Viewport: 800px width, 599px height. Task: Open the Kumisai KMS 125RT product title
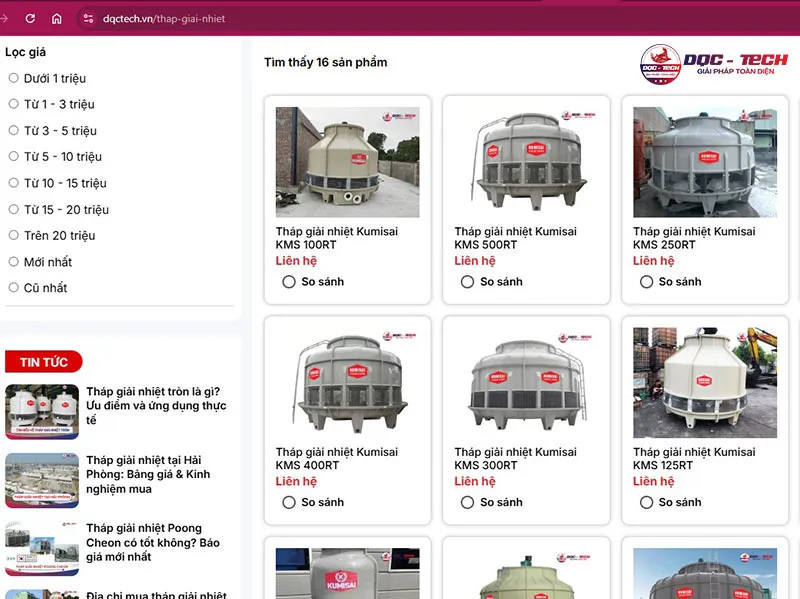tap(694, 458)
